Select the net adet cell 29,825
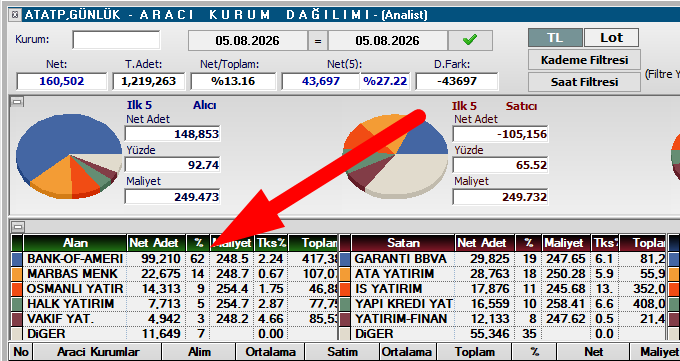 pyautogui.click(x=484, y=259)
